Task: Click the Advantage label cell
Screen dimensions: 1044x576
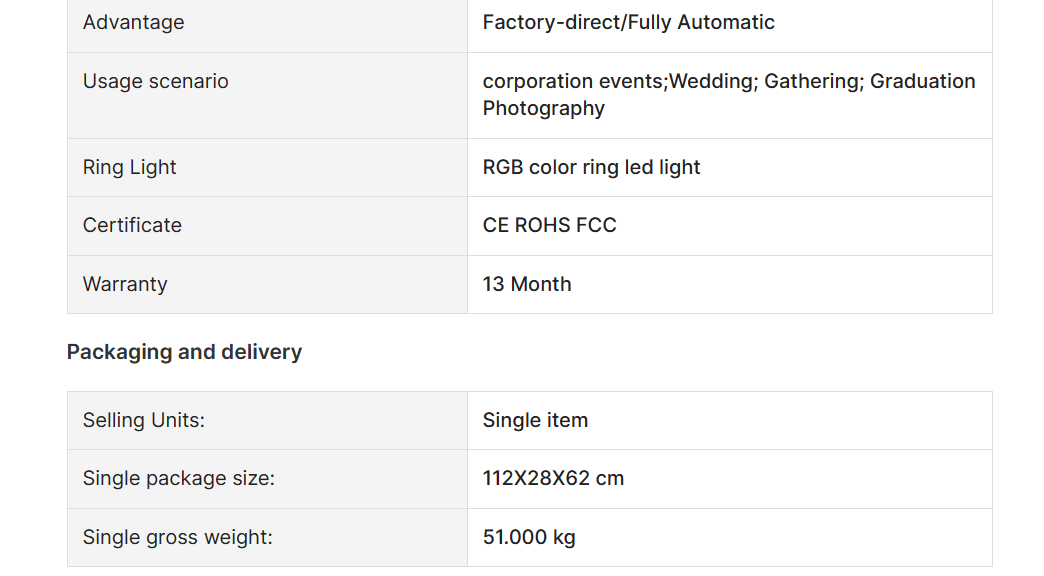Action: (267, 23)
